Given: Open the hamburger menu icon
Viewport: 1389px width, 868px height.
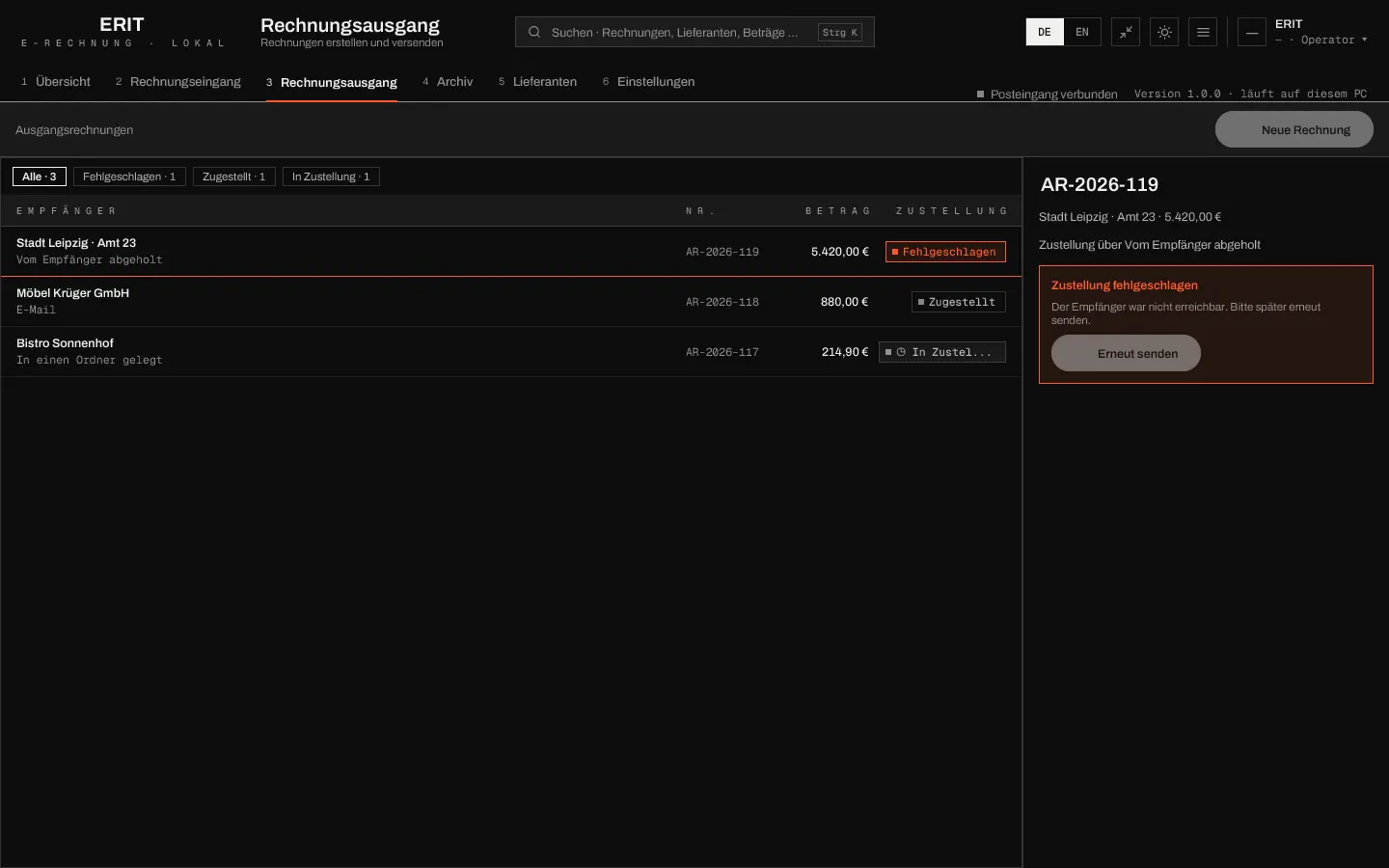Looking at the screenshot, I should pos(1203,32).
